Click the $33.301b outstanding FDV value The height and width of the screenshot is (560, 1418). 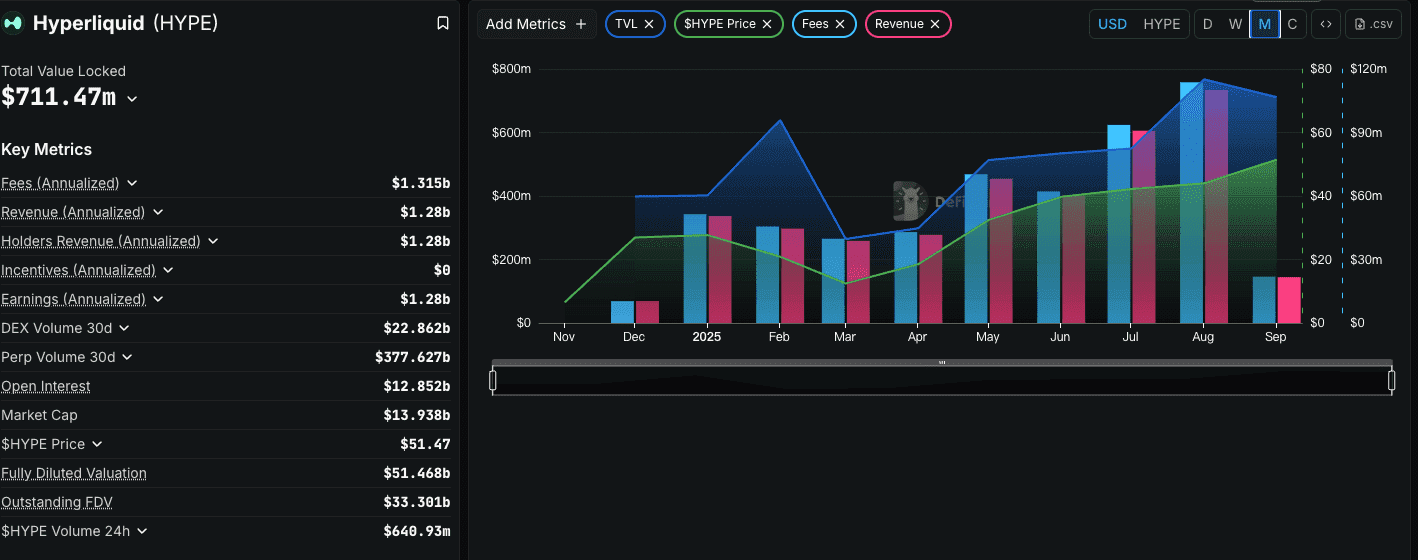[417, 502]
